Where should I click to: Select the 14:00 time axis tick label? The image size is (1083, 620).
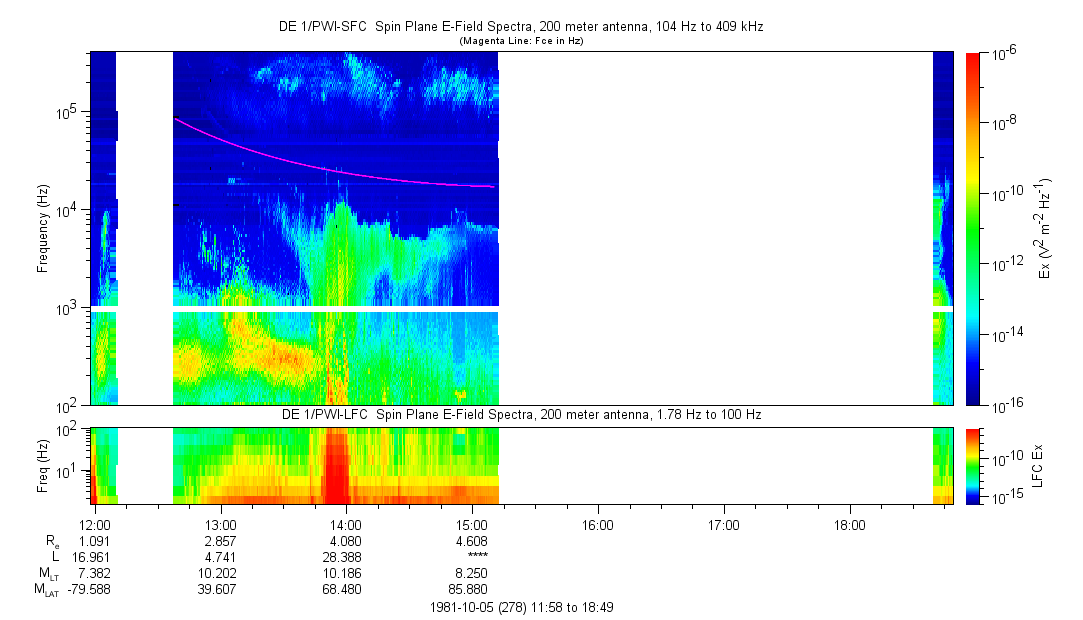[x=346, y=524]
